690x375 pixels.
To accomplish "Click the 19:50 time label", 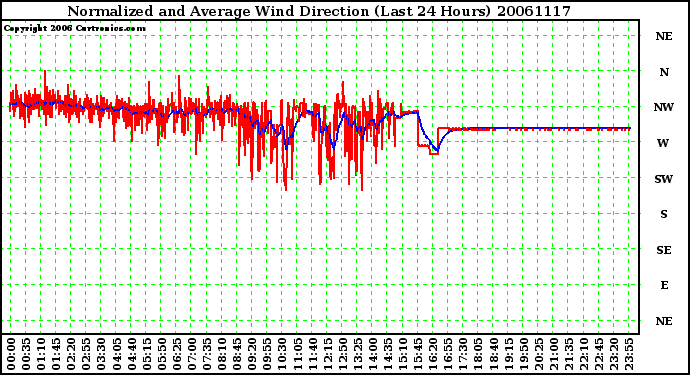I will [x=523, y=354].
